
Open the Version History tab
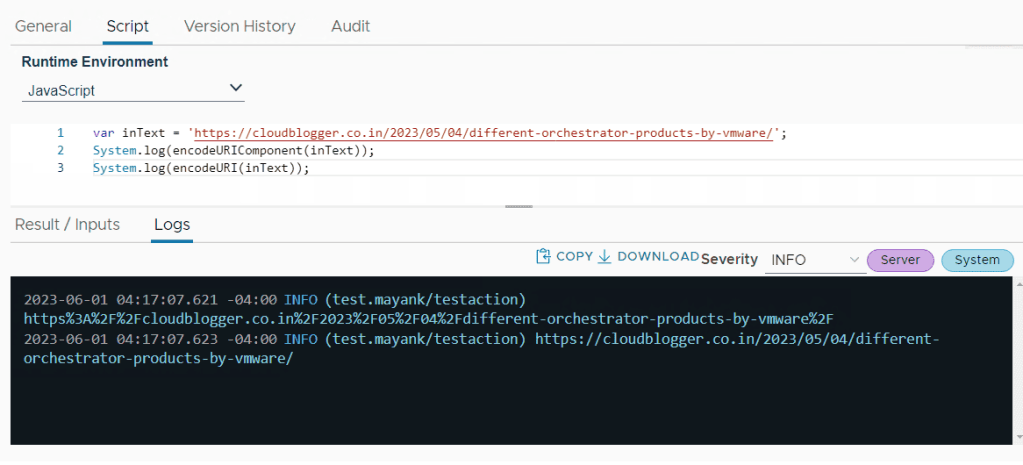tap(239, 26)
